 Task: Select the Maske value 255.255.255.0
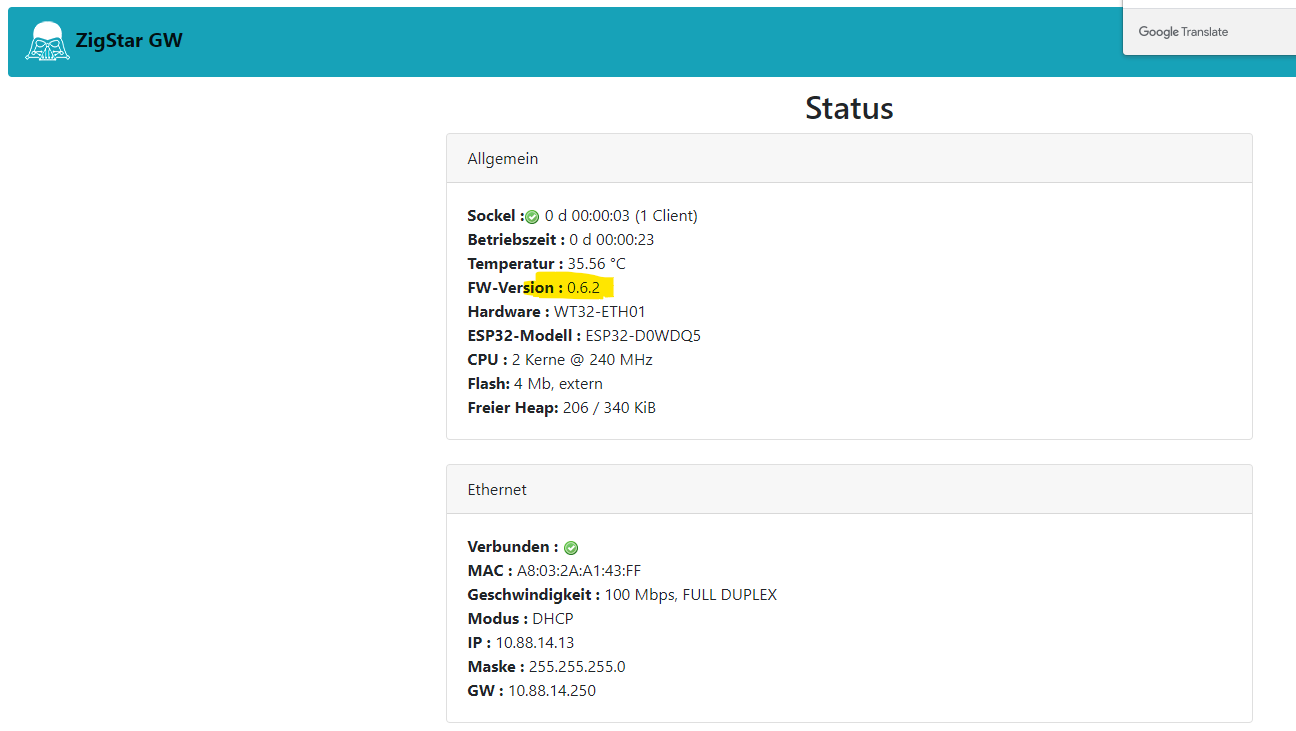click(x=577, y=667)
